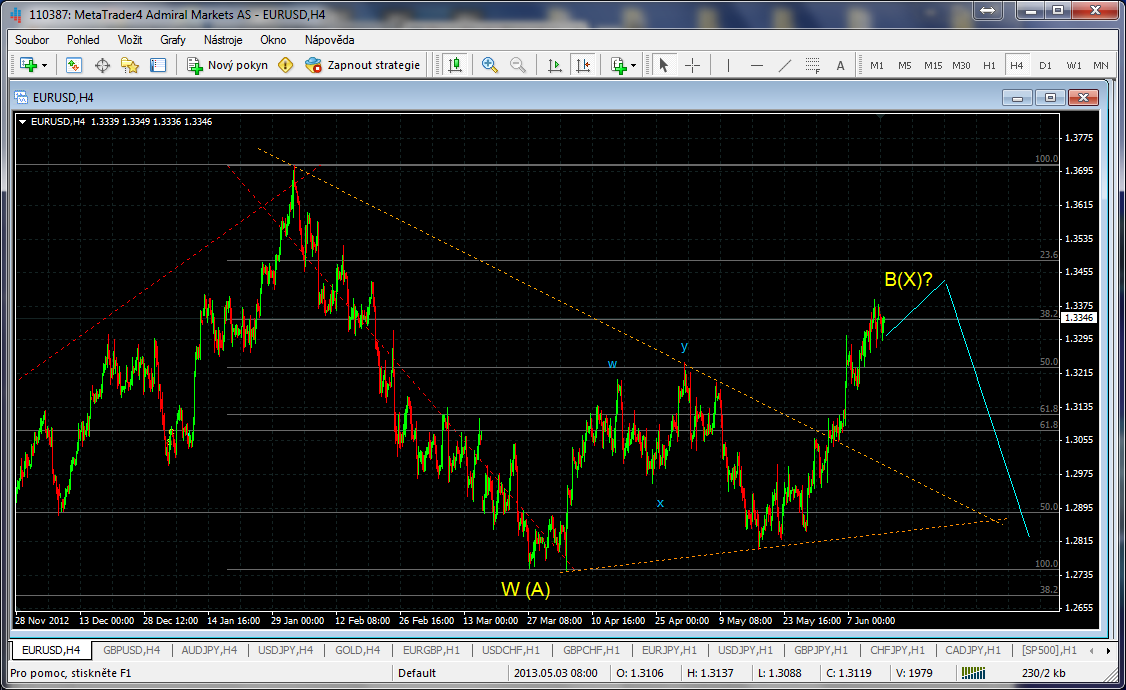Screen dimensions: 1126x690
Task: Select trendline drawing tool
Action: (785, 65)
